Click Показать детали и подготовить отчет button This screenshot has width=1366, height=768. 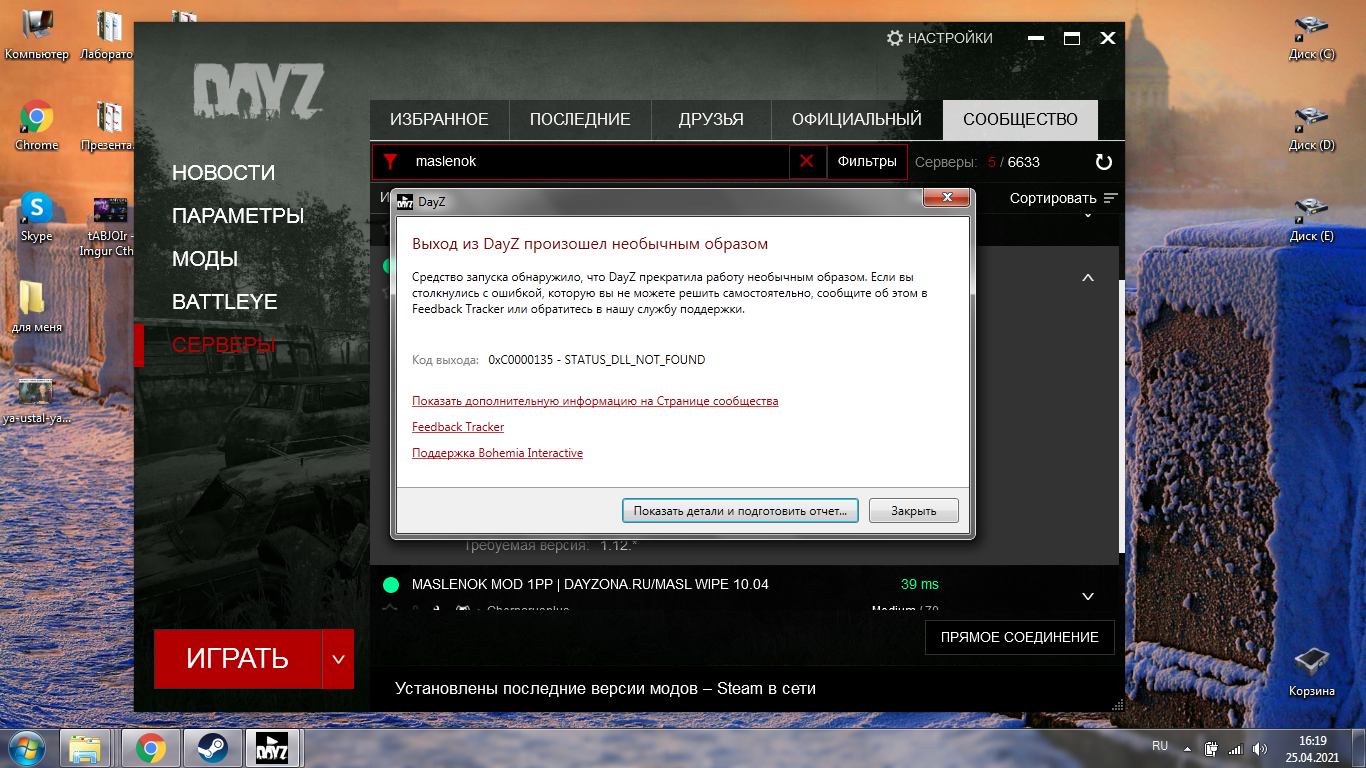[x=741, y=511]
